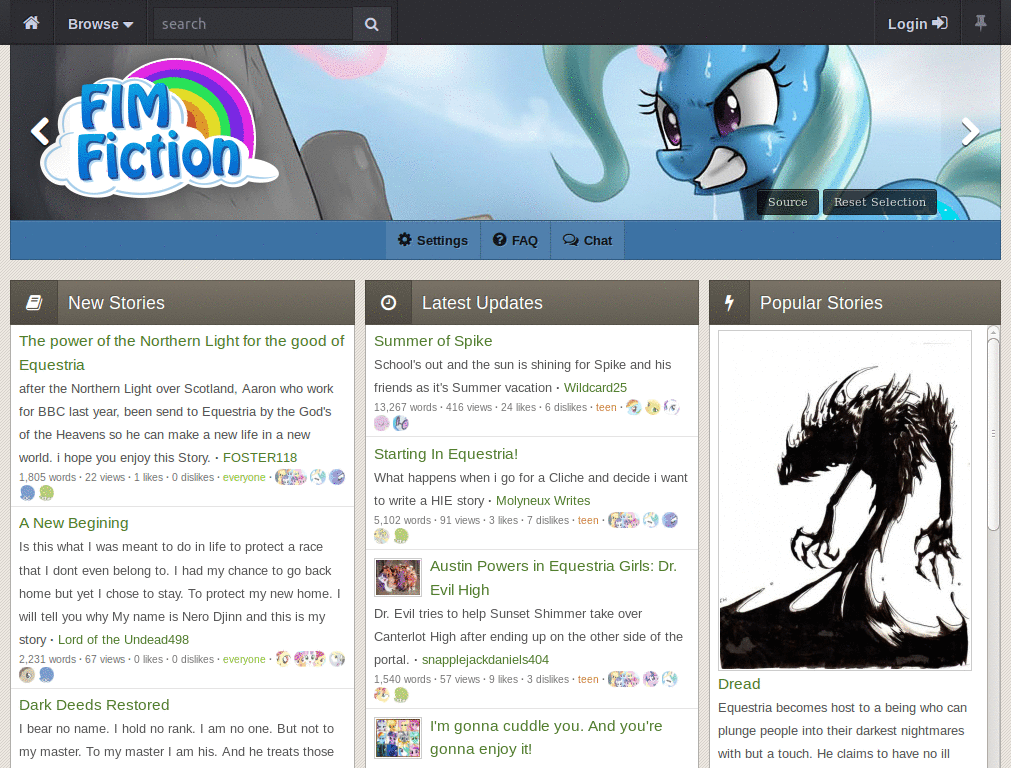Click main six character tag on Northern Light story
Viewport: 1024px width, 768px height.
tap(291, 477)
